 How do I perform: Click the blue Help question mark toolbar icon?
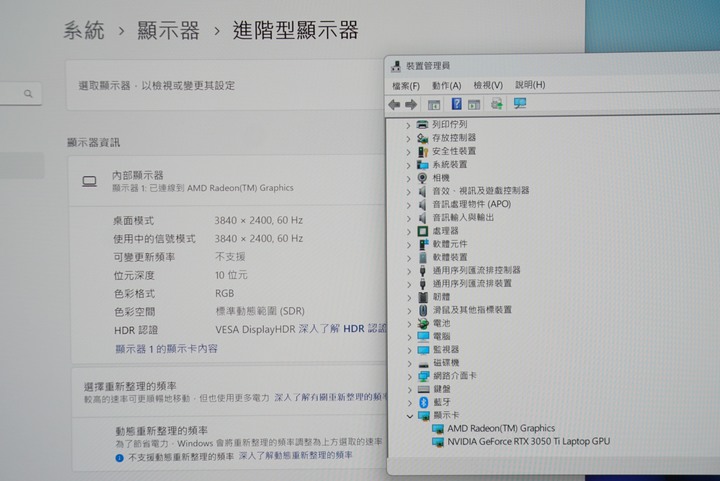coord(456,104)
